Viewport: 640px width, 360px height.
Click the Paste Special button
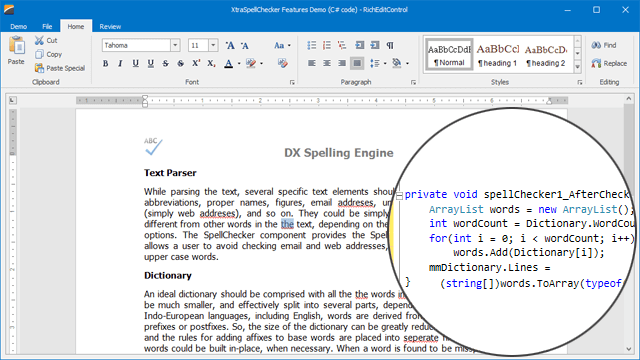pyautogui.click(x=60, y=68)
